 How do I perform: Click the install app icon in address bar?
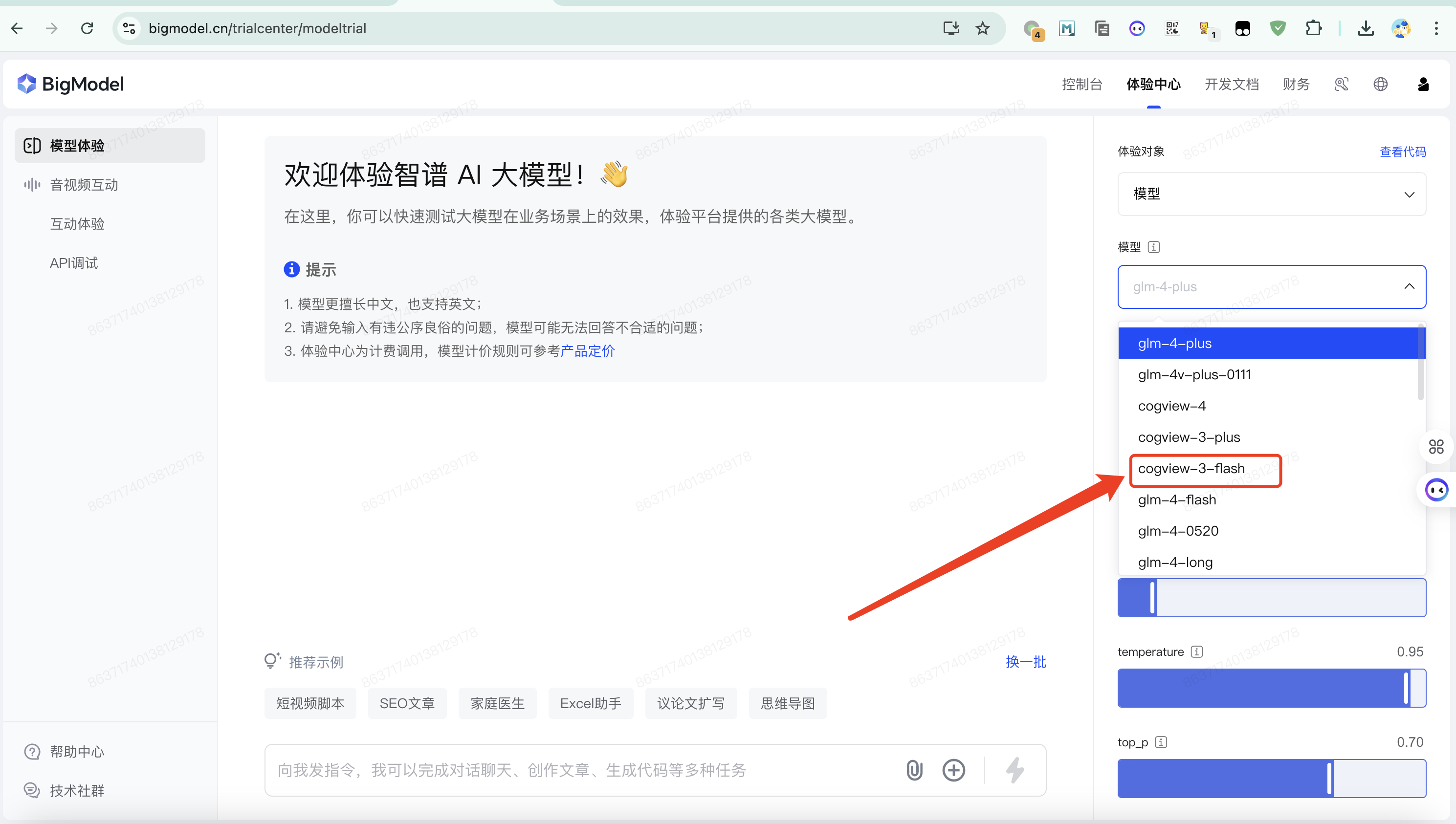click(950, 28)
